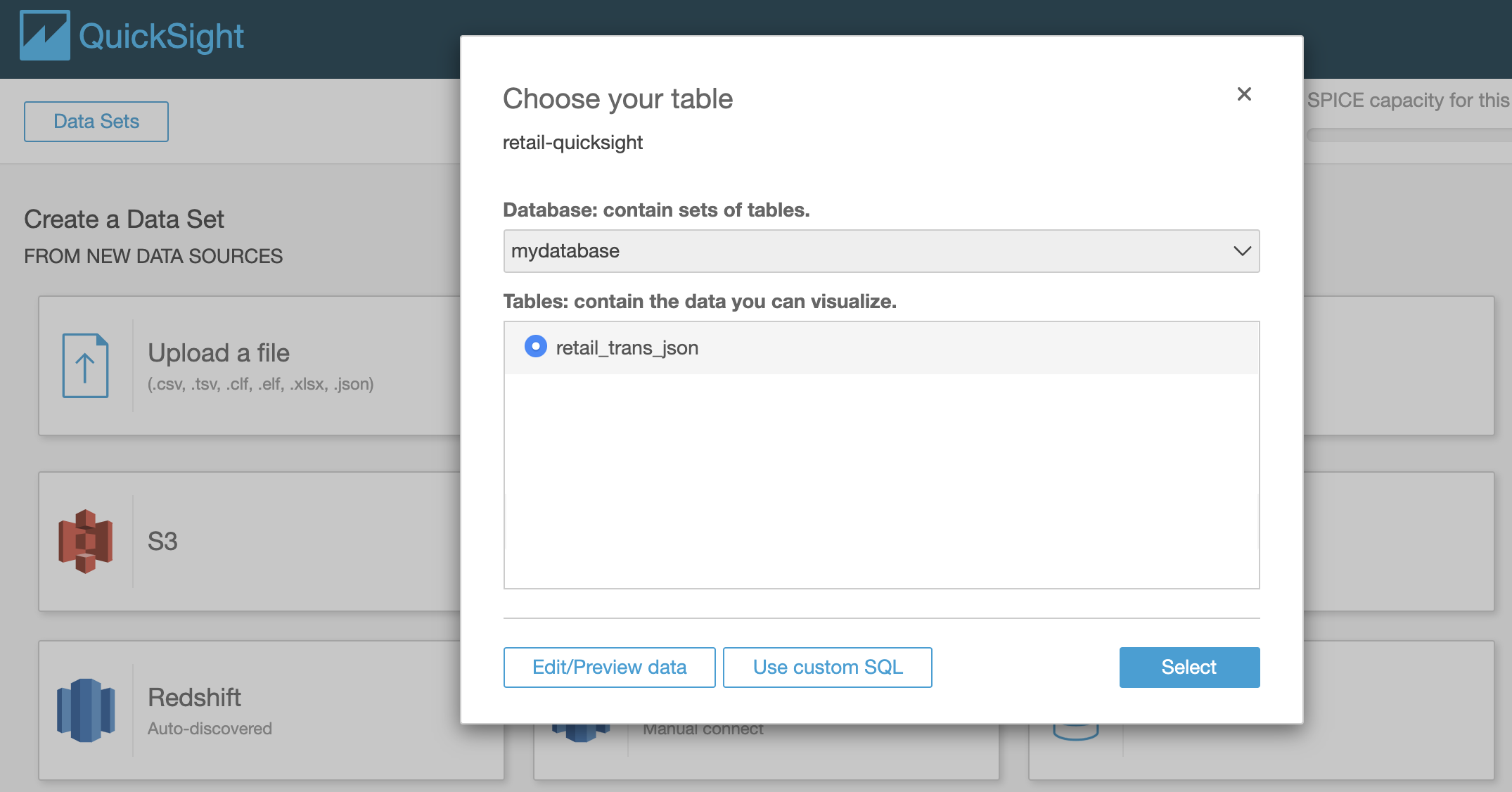Select the retail_trans_json radio button

pyautogui.click(x=536, y=347)
